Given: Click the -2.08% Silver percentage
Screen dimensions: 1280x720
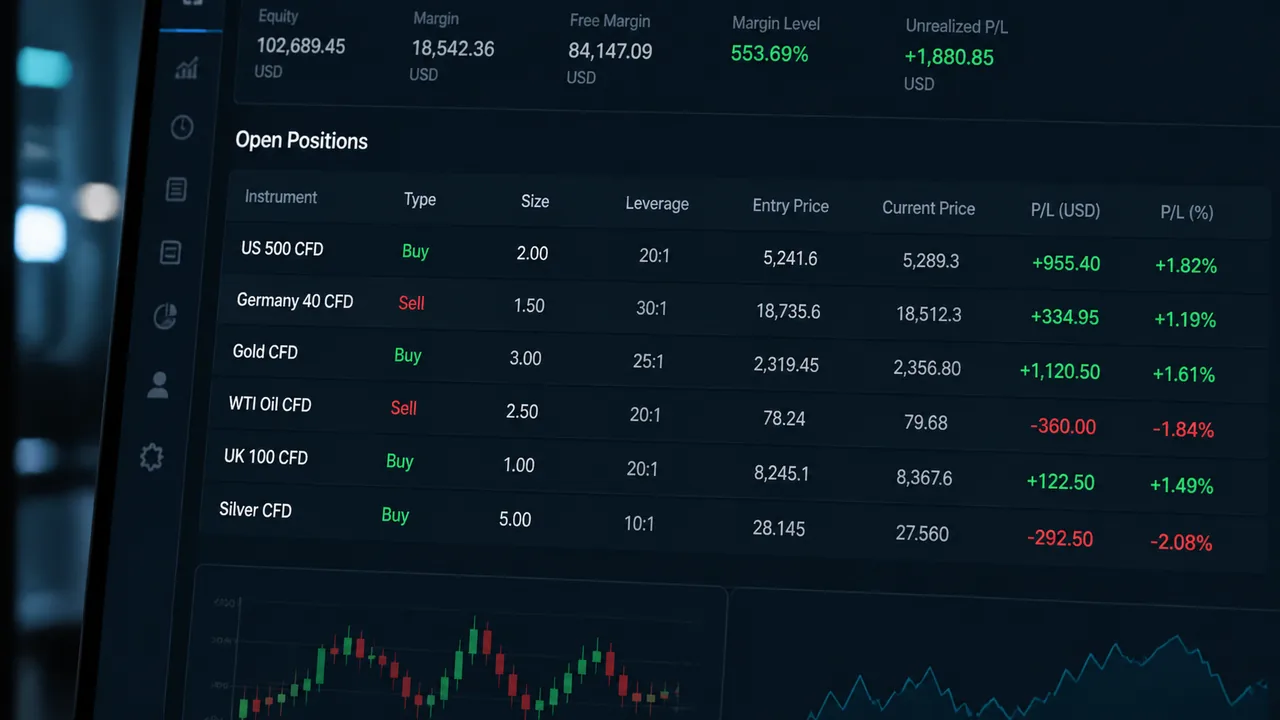Looking at the screenshot, I should click(x=1181, y=543).
